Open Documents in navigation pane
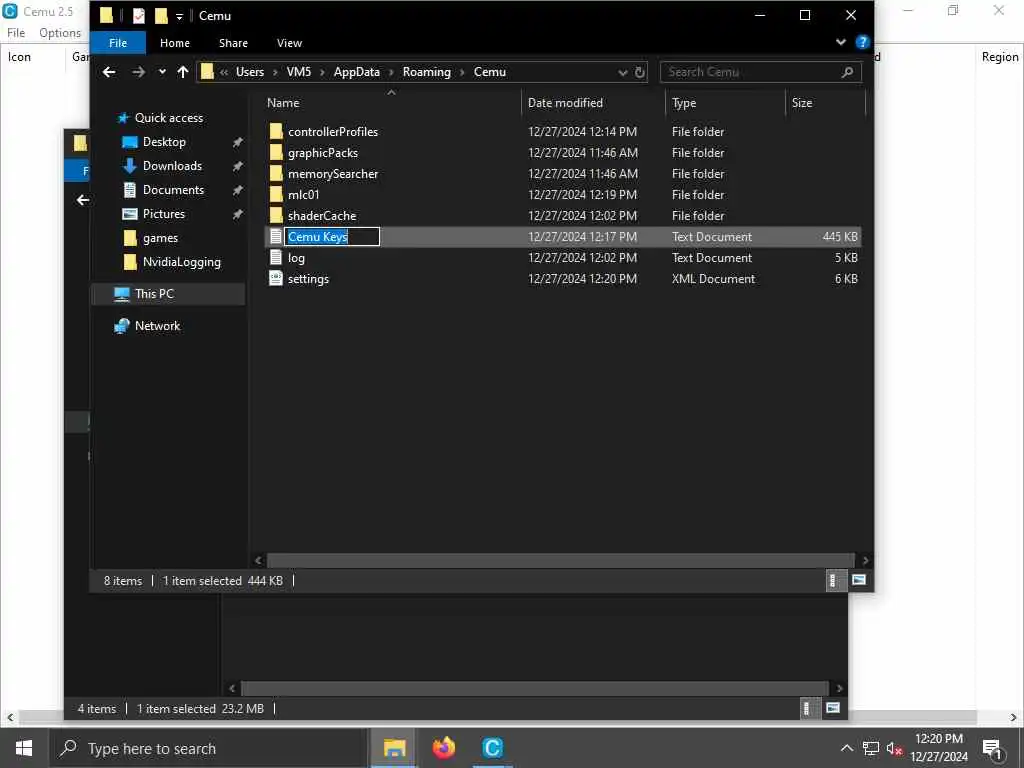1024x768 pixels. [173, 190]
